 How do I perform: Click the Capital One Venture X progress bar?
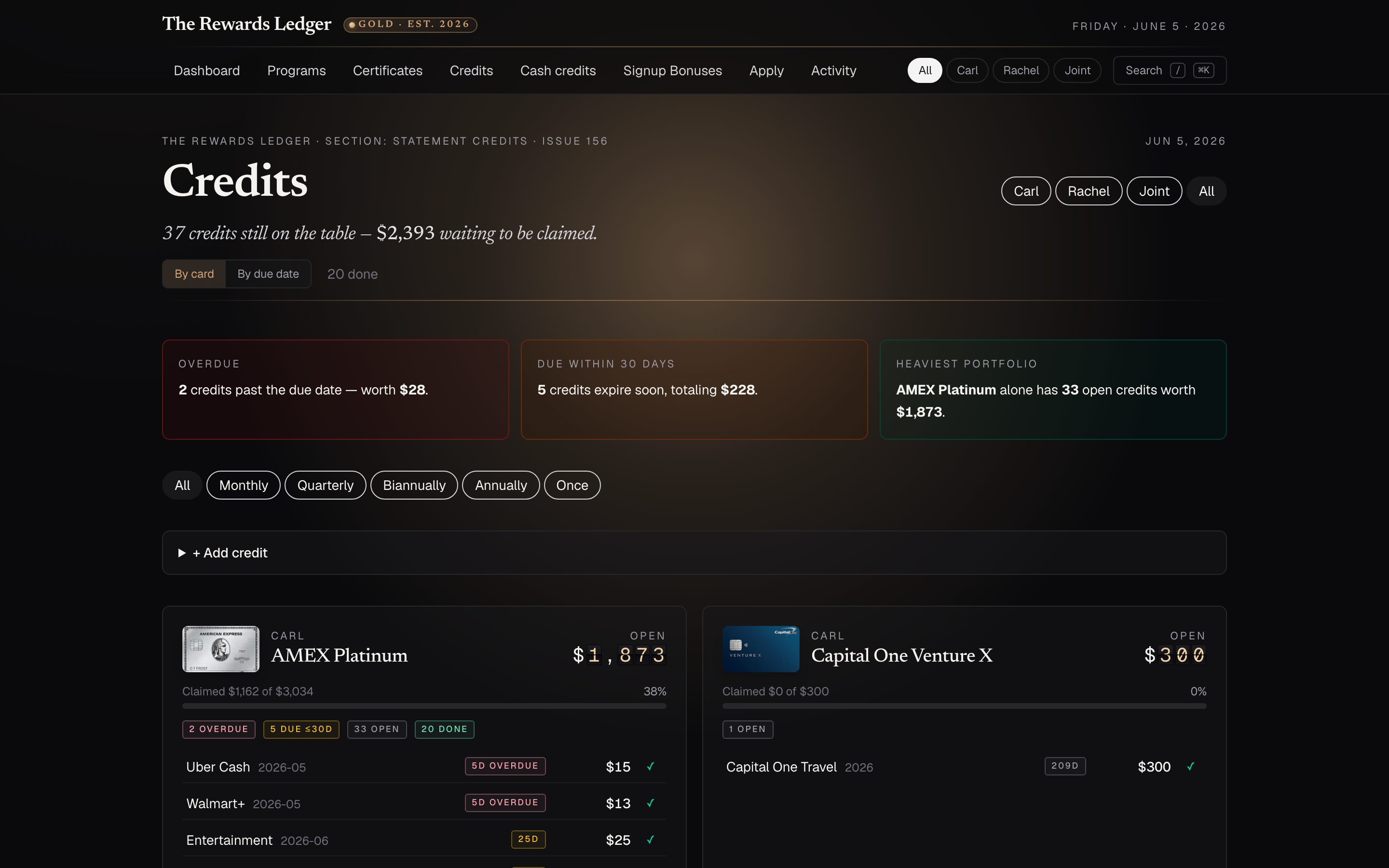coord(964,705)
